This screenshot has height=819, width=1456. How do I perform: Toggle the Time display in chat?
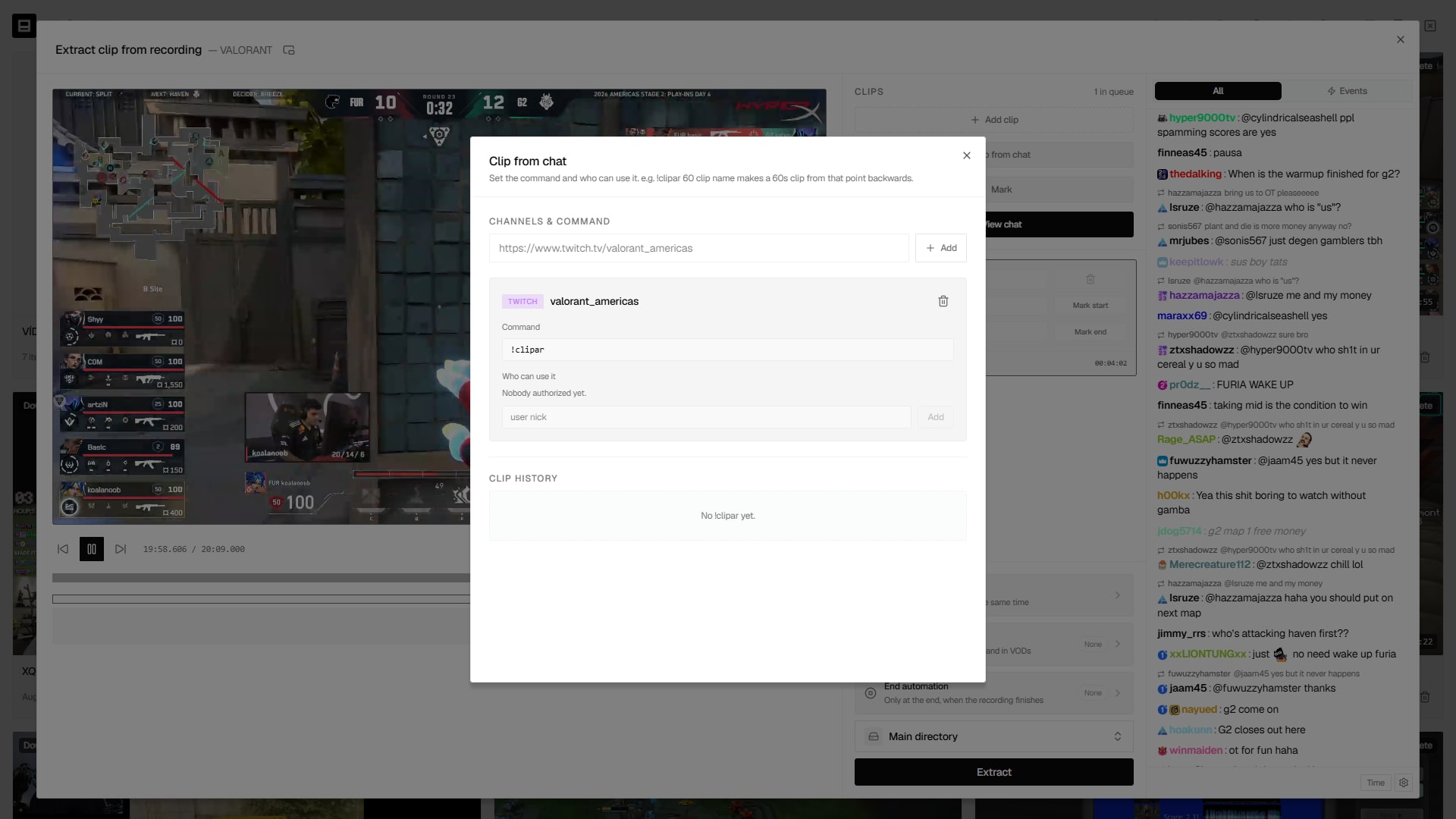(x=1376, y=783)
